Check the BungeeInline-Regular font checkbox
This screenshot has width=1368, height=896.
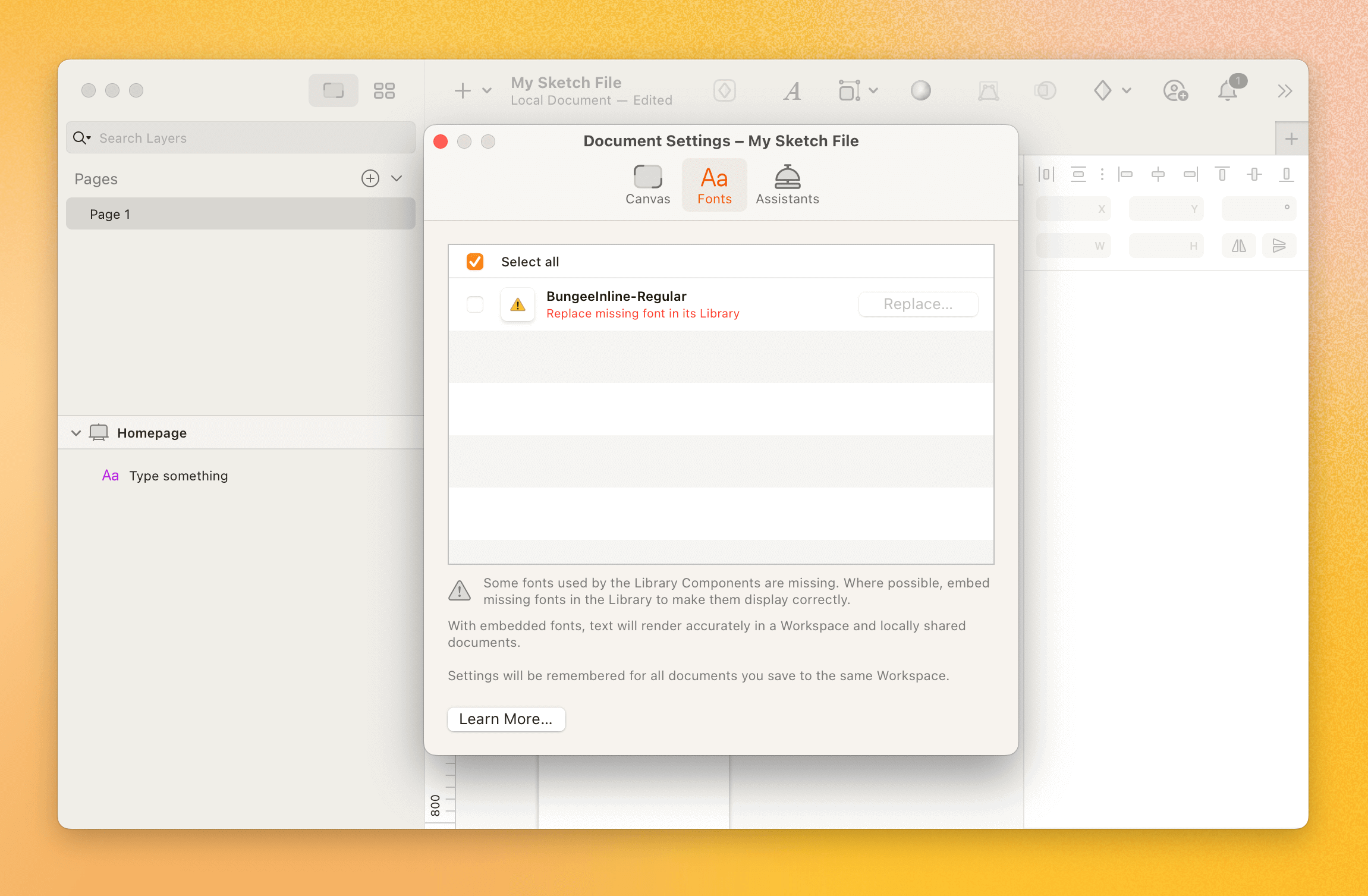(475, 304)
